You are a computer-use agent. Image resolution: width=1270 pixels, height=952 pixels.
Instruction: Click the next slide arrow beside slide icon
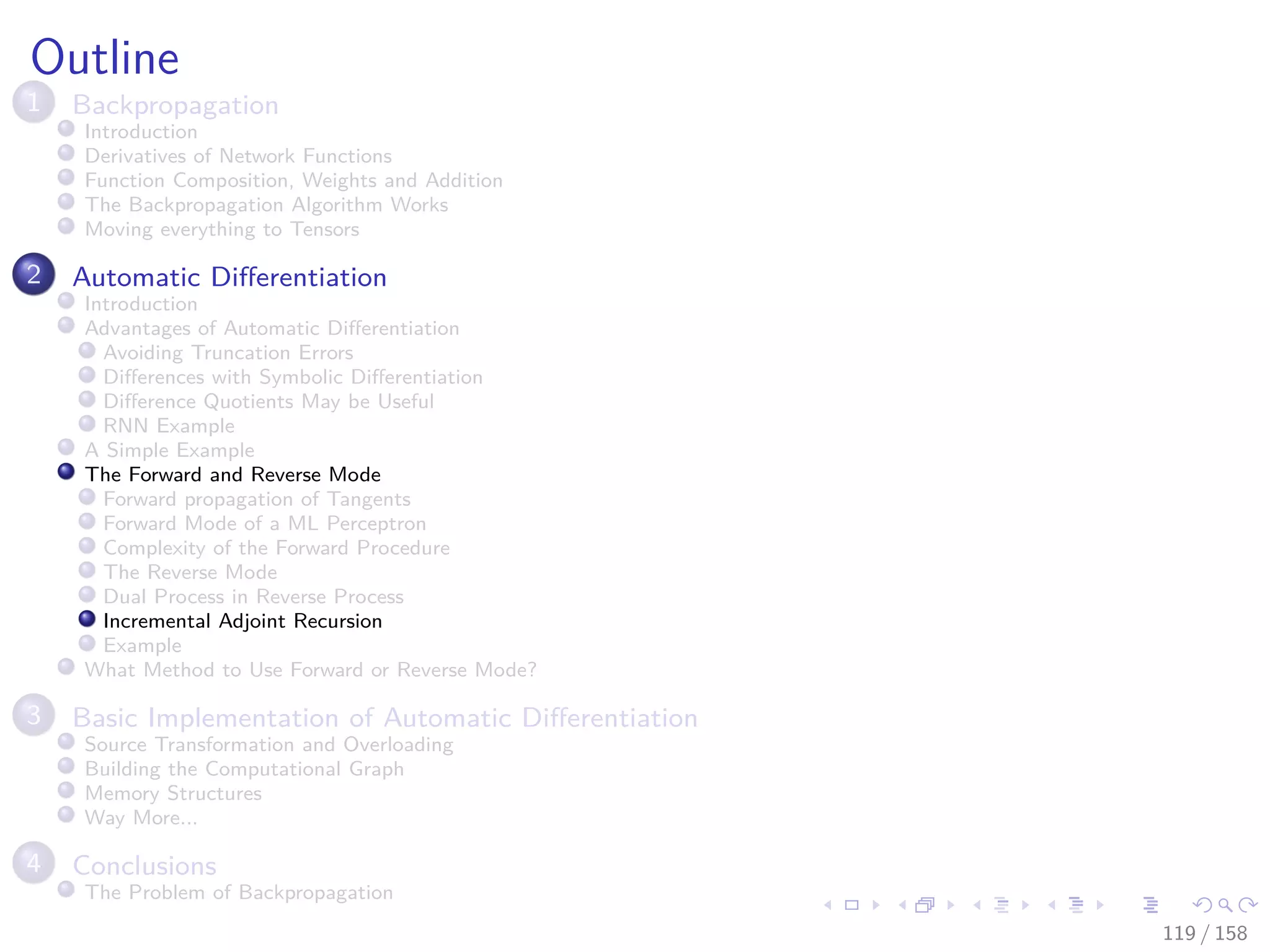pos(876,906)
